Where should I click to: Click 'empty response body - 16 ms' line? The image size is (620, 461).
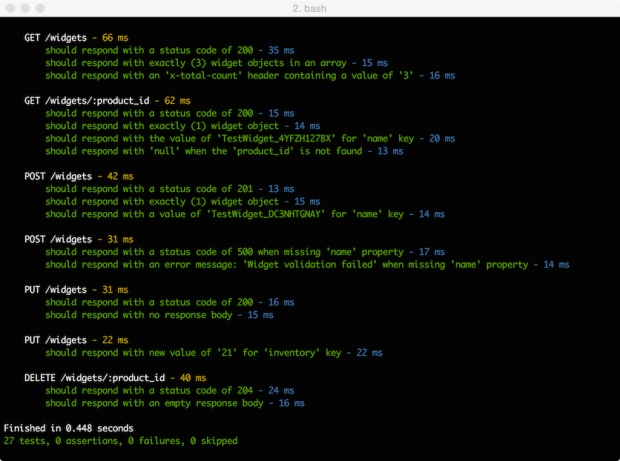(175, 403)
